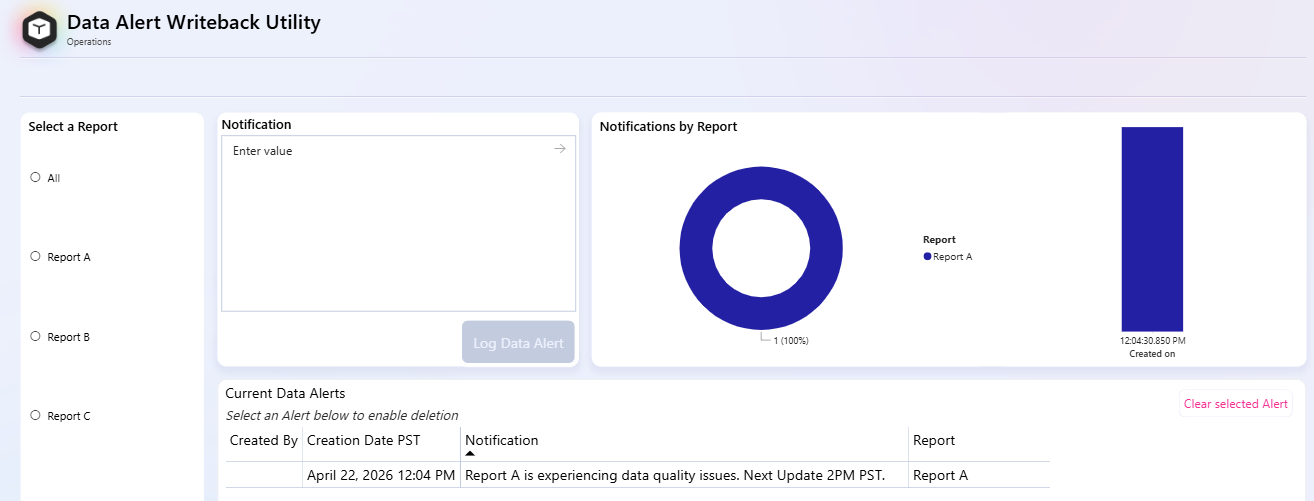This screenshot has height=501, width=1314.
Task: Select the April 22, 2026 12:04 PM cell
Action: point(381,475)
